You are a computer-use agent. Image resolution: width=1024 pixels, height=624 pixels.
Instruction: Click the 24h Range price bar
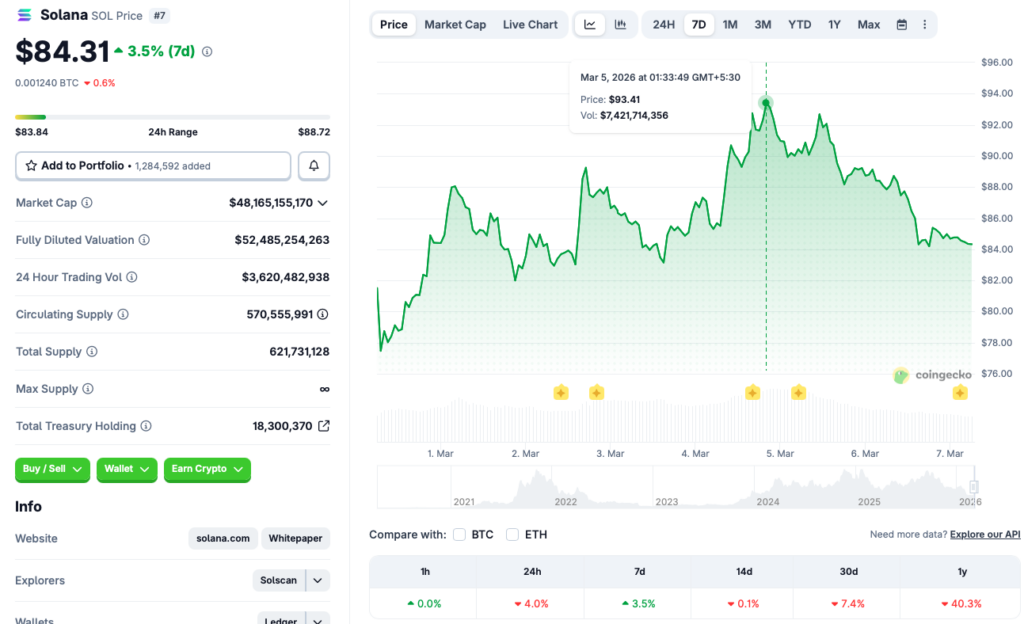coord(170,118)
